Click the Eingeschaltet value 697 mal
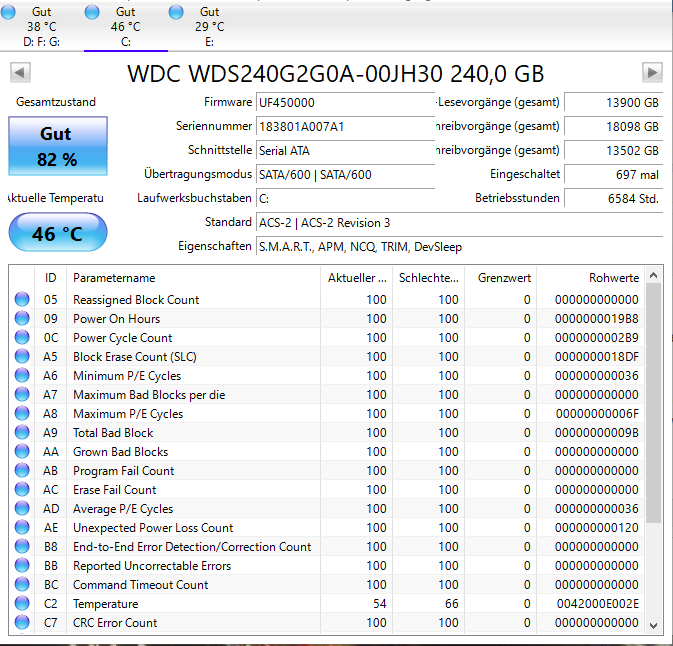Viewport: 673px width, 646px height. click(x=613, y=175)
